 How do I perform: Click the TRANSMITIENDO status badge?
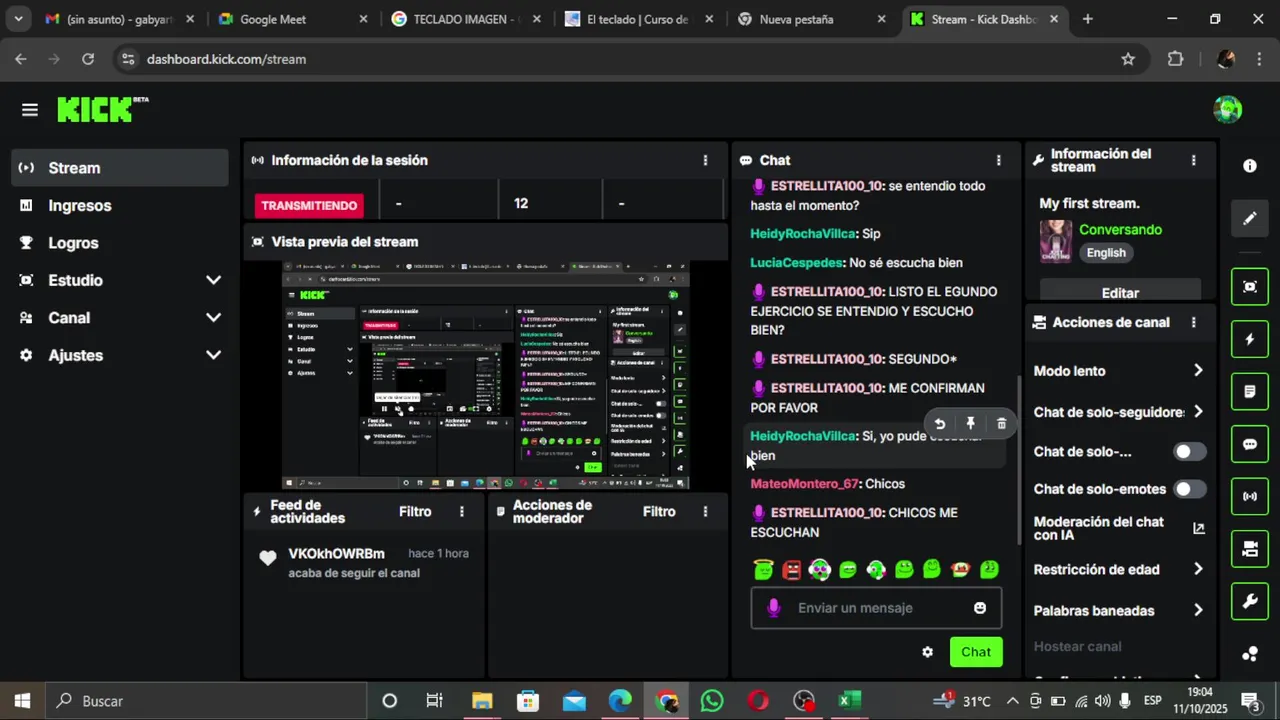click(x=309, y=205)
